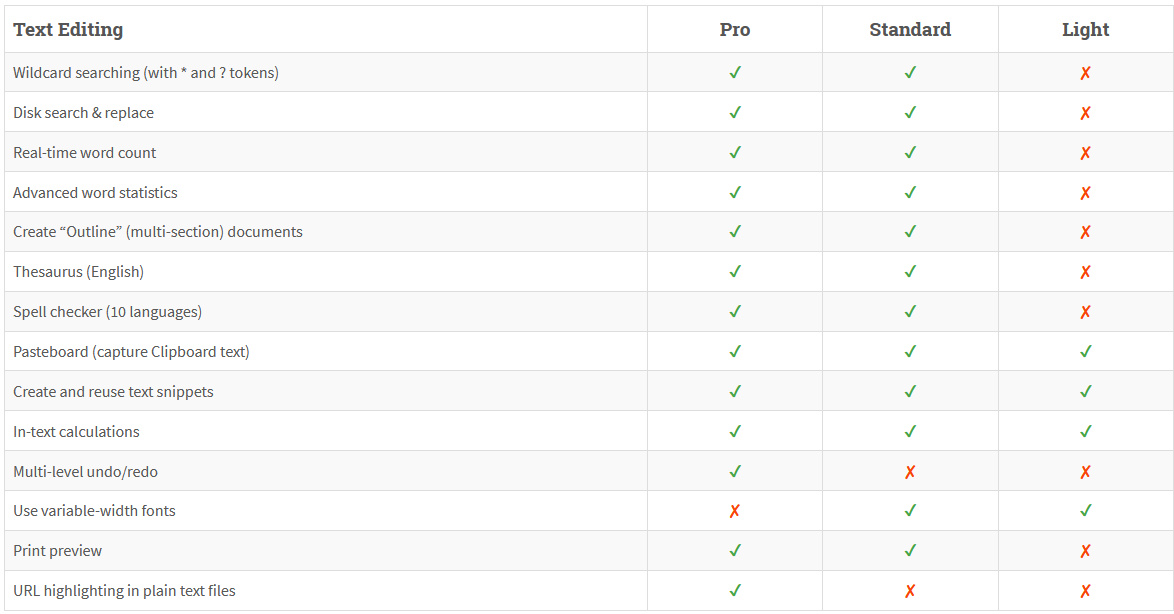Click the Light cross for Print preview
Screen dimensions: 1174x614
click(x=1085, y=551)
